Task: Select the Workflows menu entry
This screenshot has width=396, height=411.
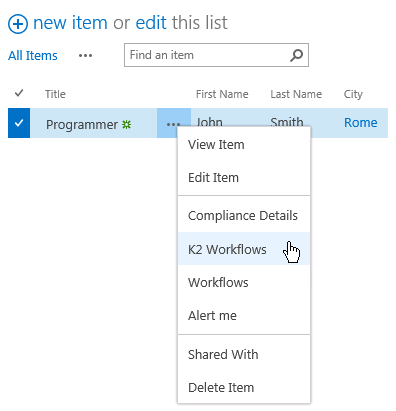Action: click(x=244, y=282)
